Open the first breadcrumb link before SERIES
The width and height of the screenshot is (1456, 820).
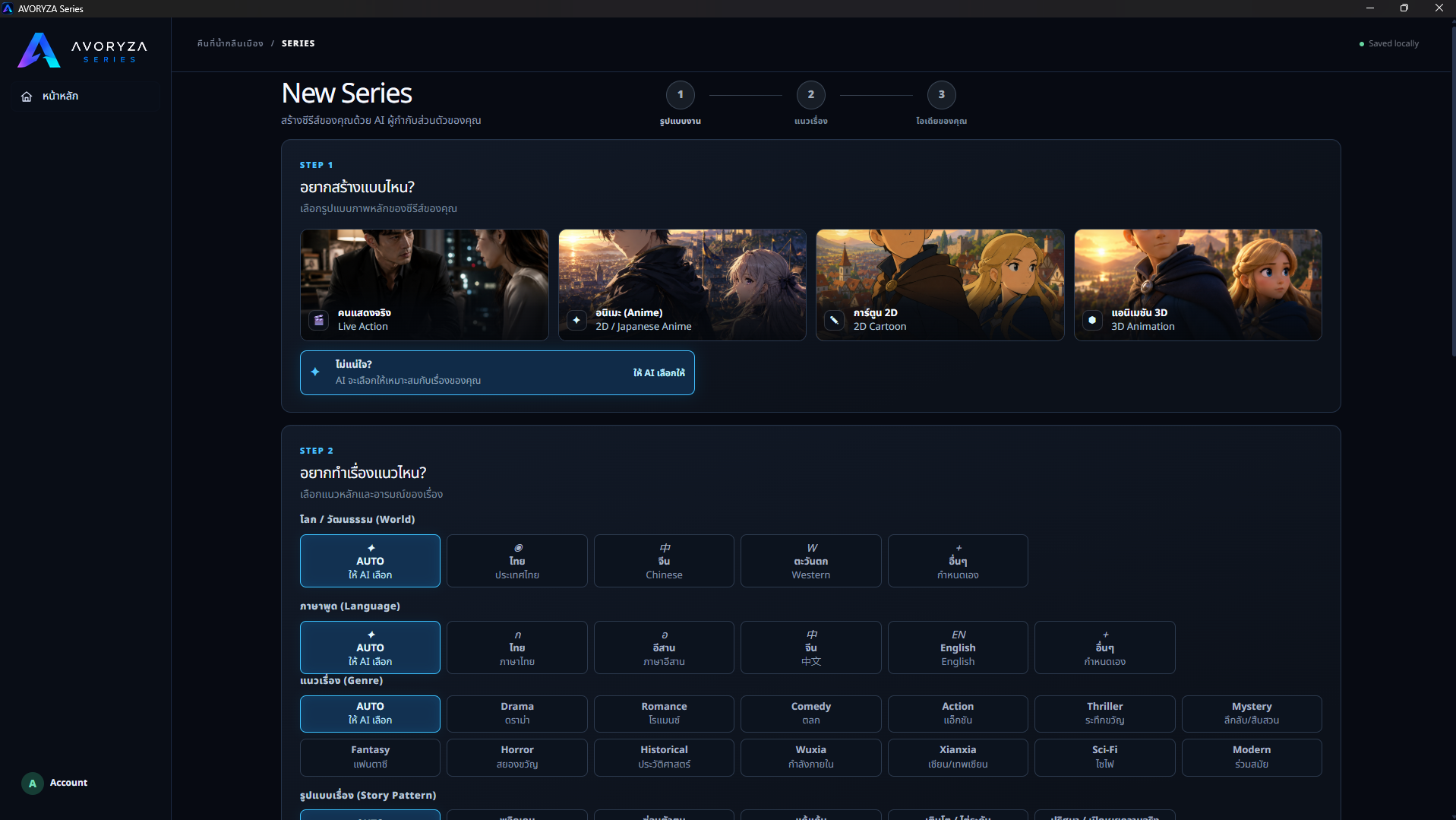click(230, 43)
